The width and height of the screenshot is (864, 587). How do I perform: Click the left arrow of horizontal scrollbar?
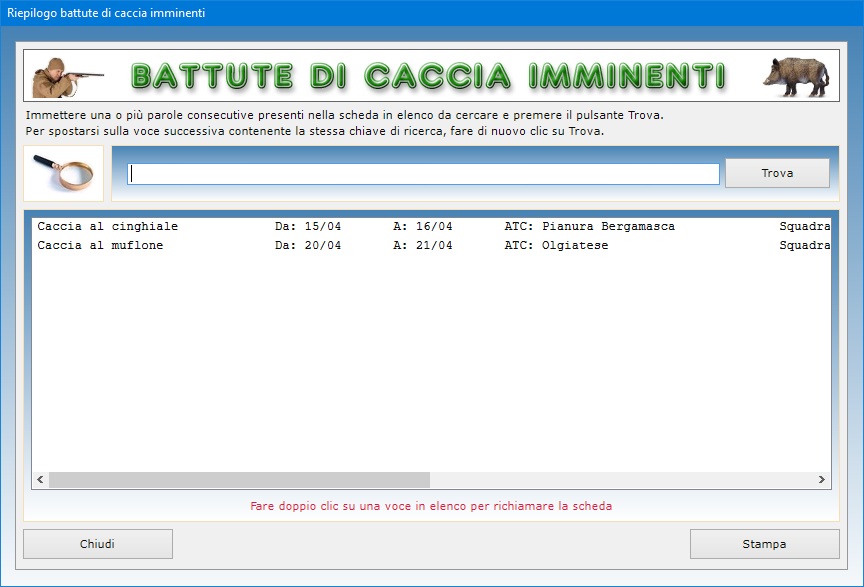point(40,480)
